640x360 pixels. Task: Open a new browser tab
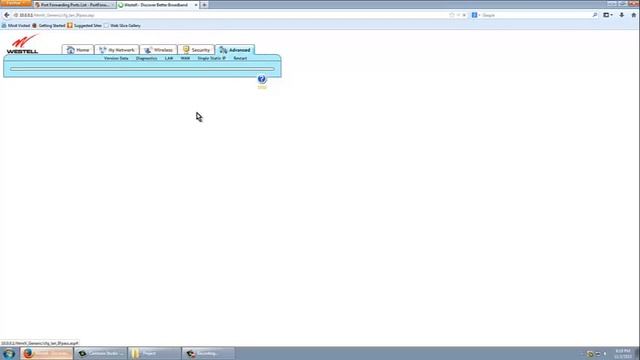204,5
